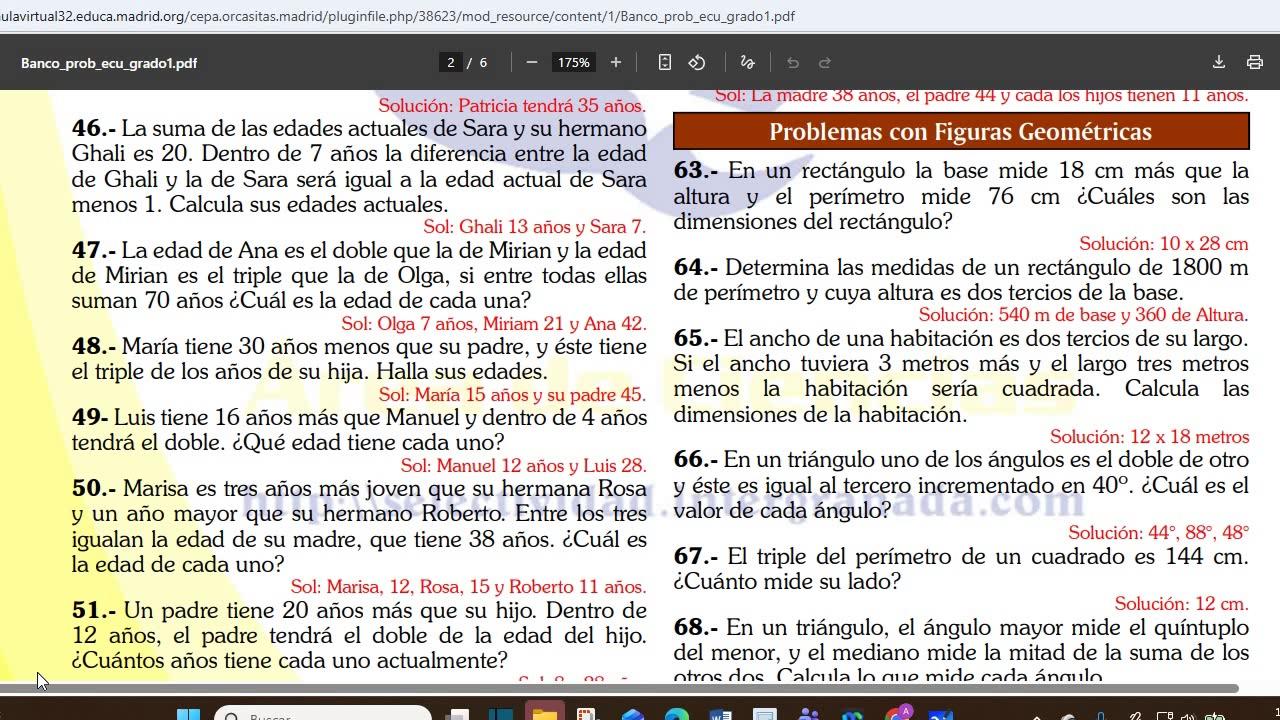This screenshot has width=1280, height=720.
Task: Click the undo arrow in PDF toolbar
Action: (793, 62)
